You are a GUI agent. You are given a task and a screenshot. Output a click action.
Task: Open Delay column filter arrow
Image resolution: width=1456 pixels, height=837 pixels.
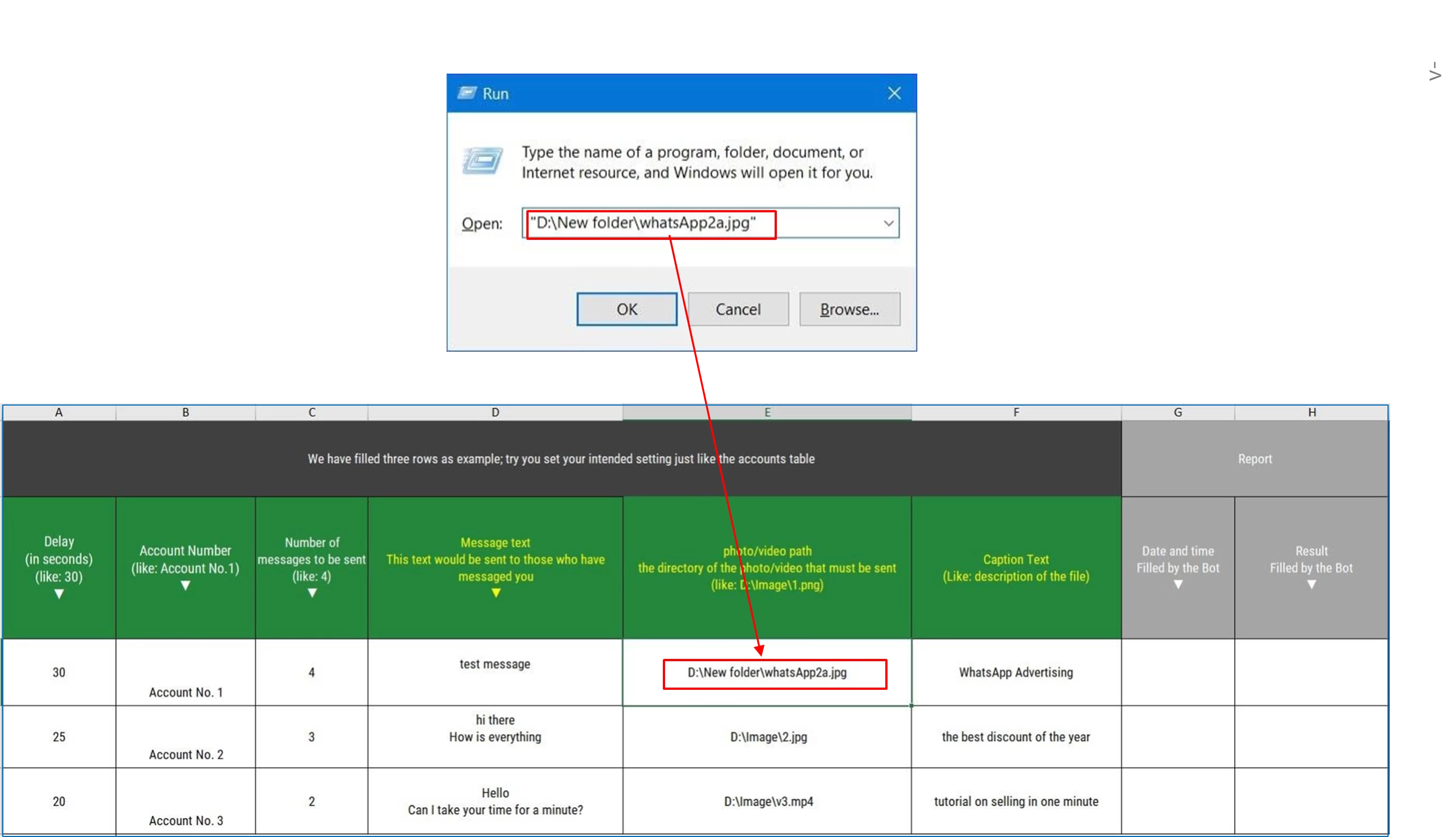click(58, 594)
